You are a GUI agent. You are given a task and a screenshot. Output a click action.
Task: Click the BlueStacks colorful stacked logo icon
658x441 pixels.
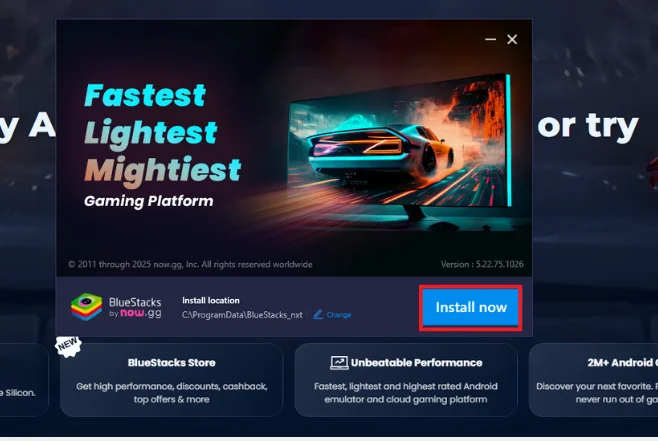pyautogui.click(x=86, y=307)
